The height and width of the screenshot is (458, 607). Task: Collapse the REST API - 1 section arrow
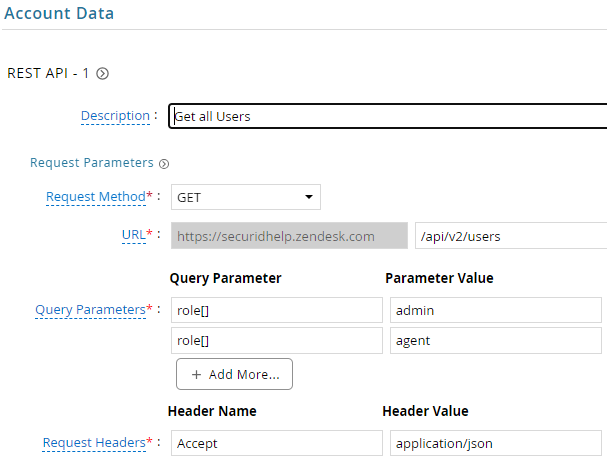103,74
